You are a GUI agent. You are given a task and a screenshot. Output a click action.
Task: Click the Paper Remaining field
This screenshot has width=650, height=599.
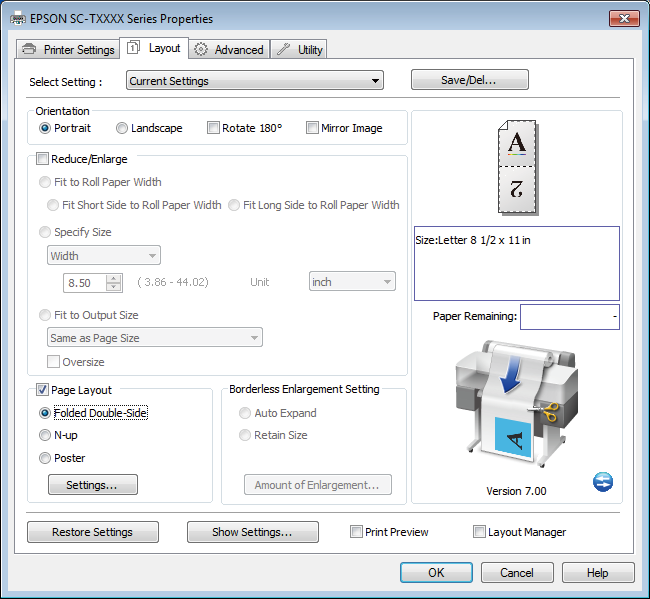[x=570, y=317]
